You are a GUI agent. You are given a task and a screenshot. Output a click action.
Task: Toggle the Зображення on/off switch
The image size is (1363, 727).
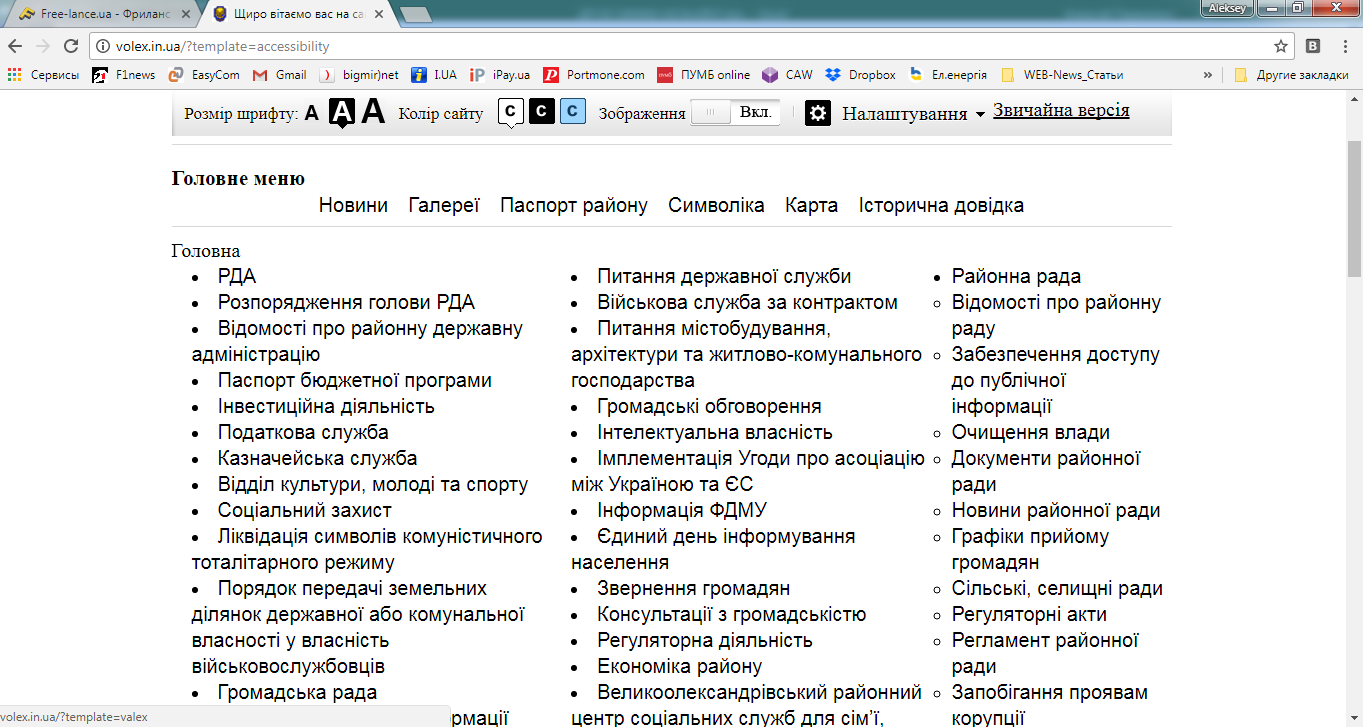[x=736, y=113]
